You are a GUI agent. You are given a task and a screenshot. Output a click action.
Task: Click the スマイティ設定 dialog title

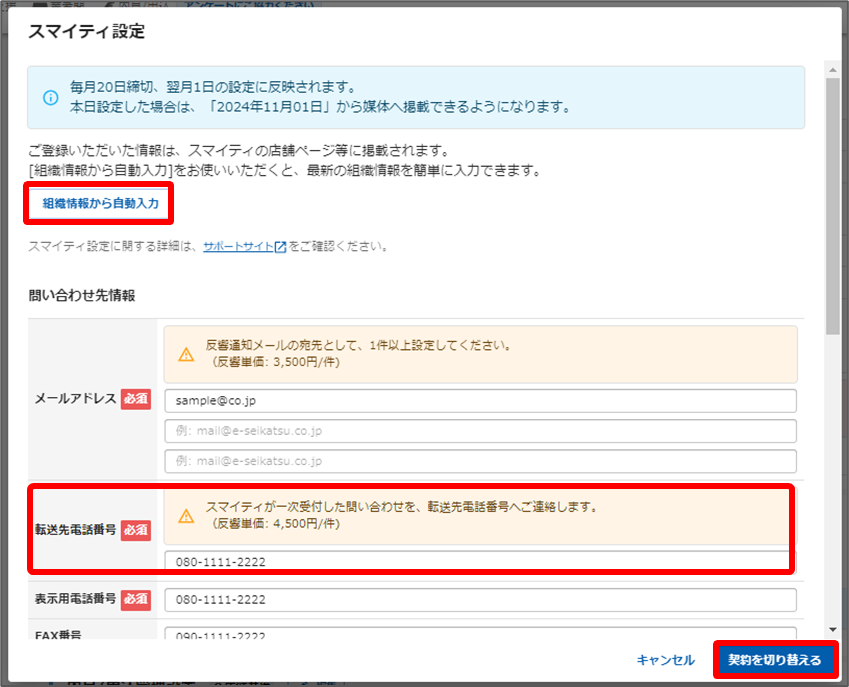(x=87, y=31)
